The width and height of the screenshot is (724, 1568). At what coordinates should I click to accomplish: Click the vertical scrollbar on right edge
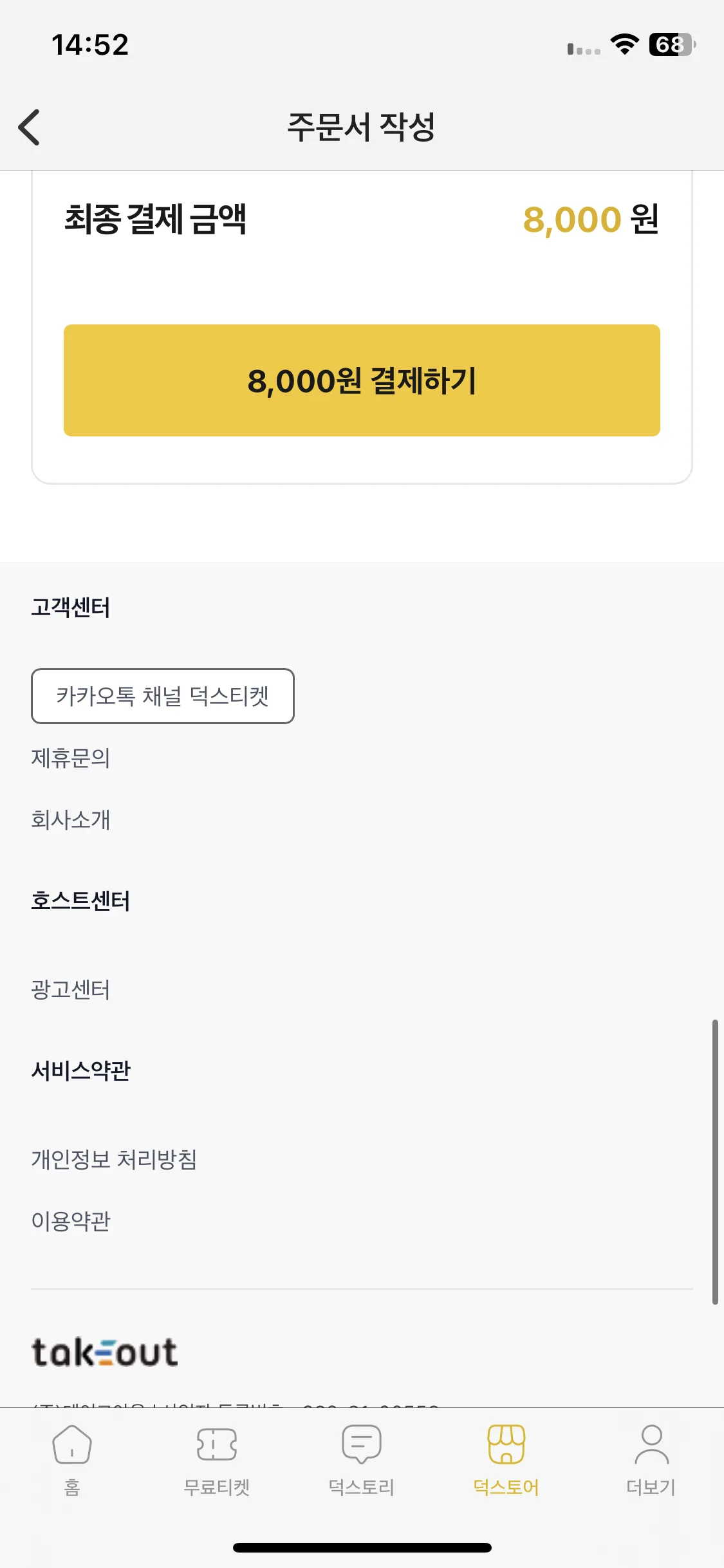click(714, 1162)
